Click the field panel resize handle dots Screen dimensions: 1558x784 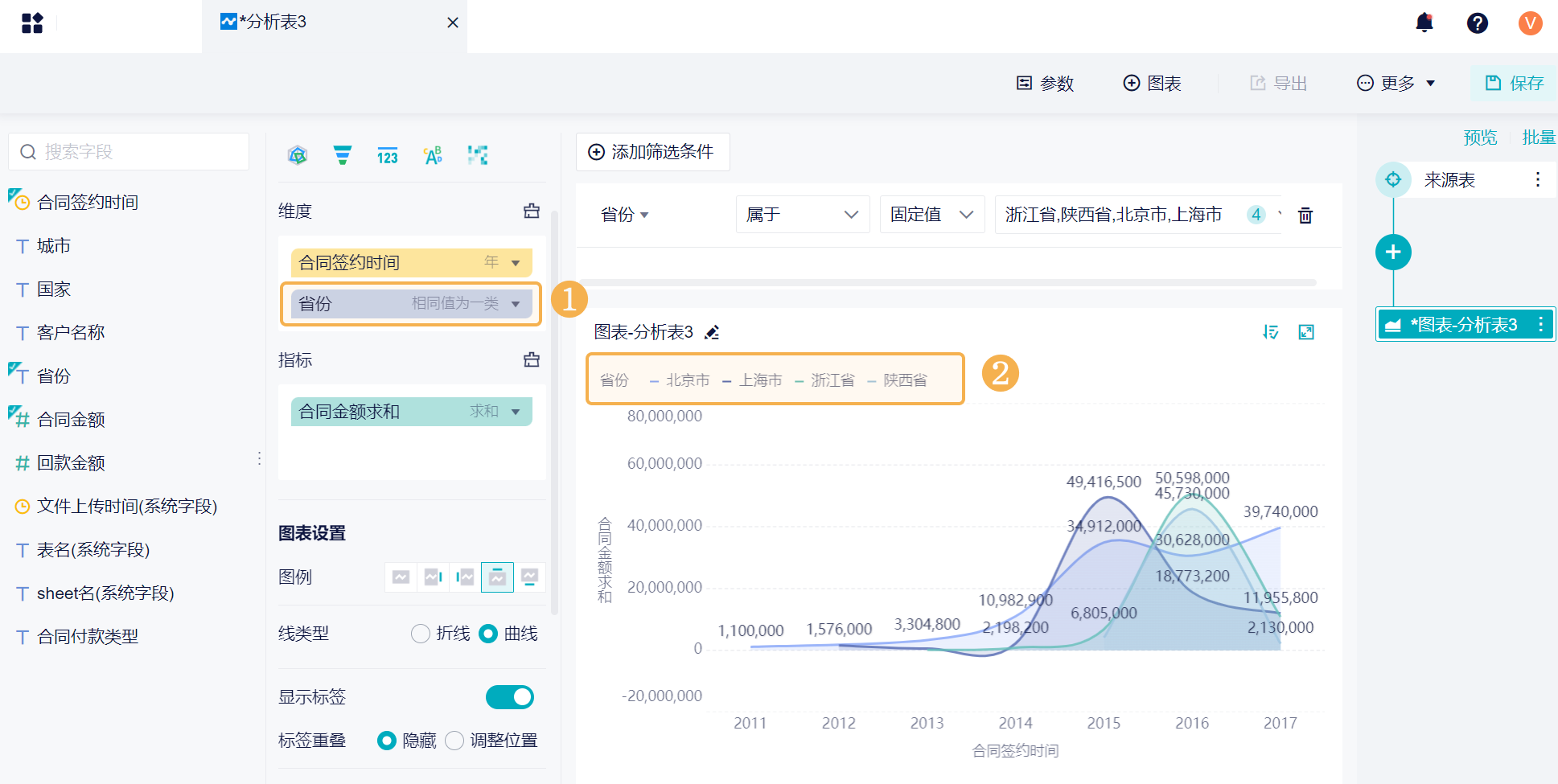(x=259, y=458)
